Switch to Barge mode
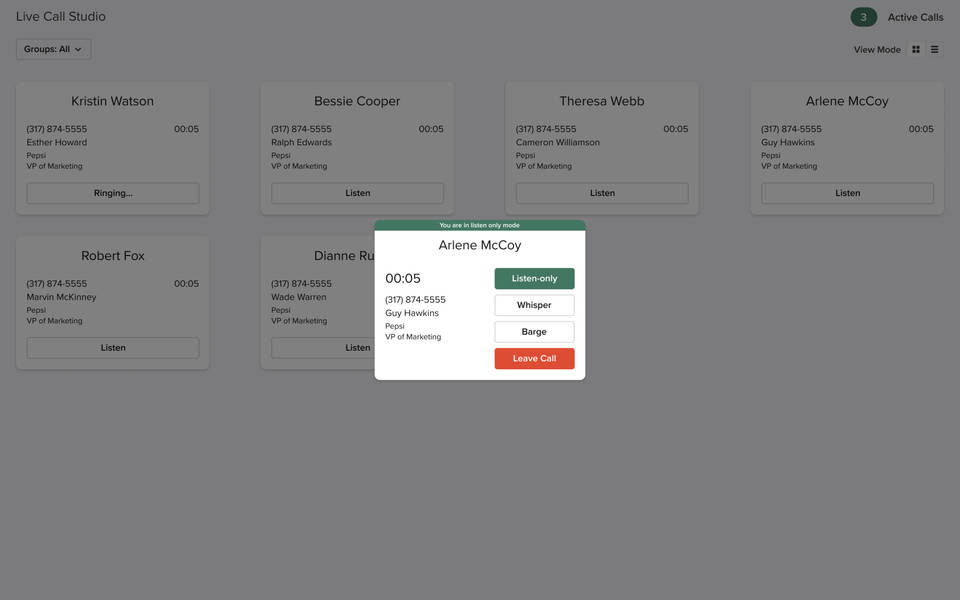The image size is (960, 600). (534, 332)
